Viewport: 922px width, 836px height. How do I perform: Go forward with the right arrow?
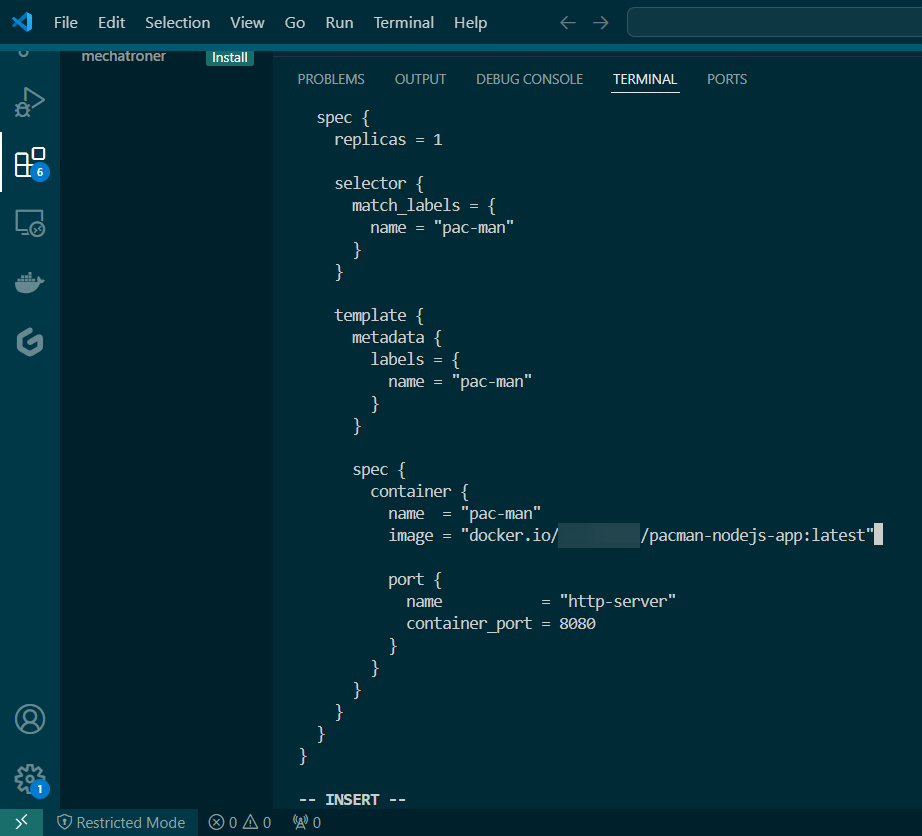pos(600,22)
